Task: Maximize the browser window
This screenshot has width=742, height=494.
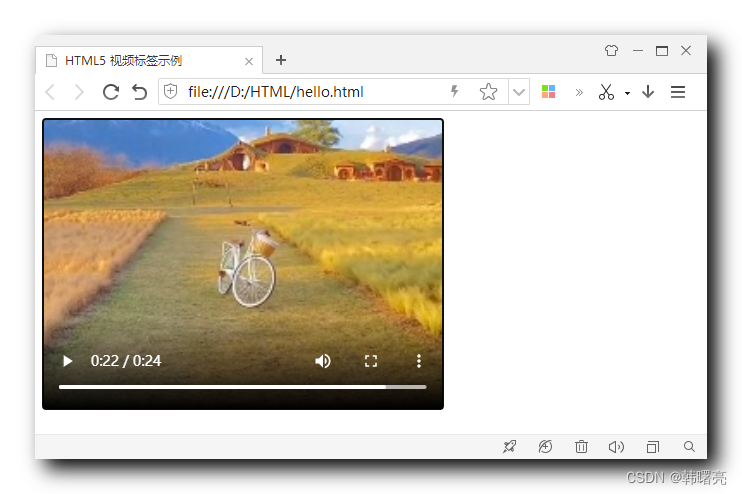Action: pyautogui.click(x=662, y=51)
